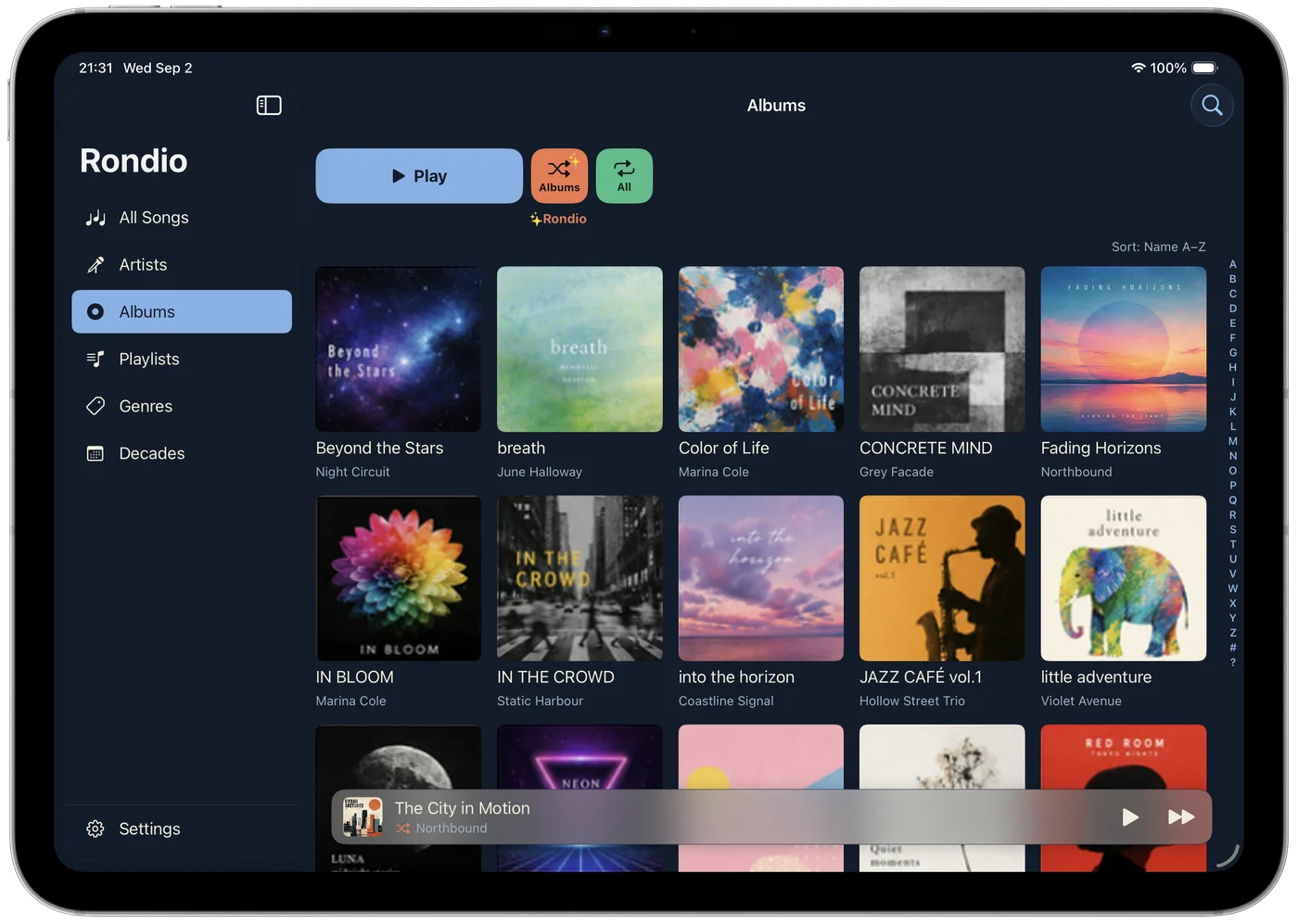The image size is (1298, 924).
Task: Open The City in Motion track title
Action: [x=463, y=809]
